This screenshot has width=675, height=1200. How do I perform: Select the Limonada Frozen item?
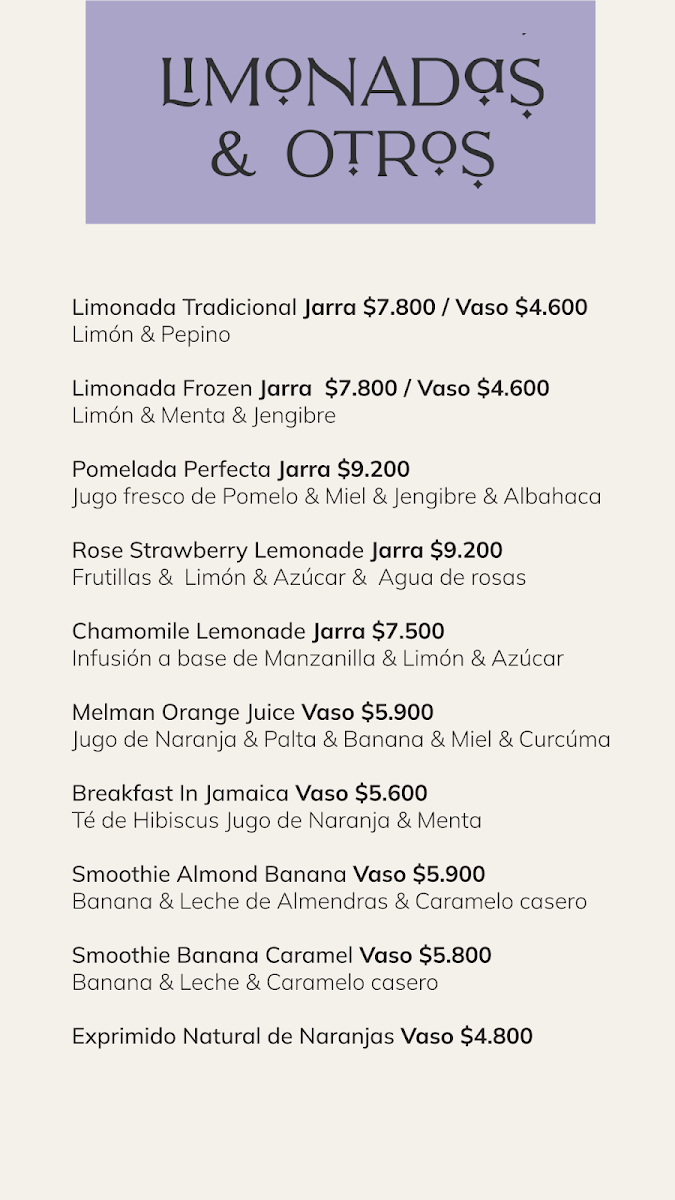click(311, 388)
